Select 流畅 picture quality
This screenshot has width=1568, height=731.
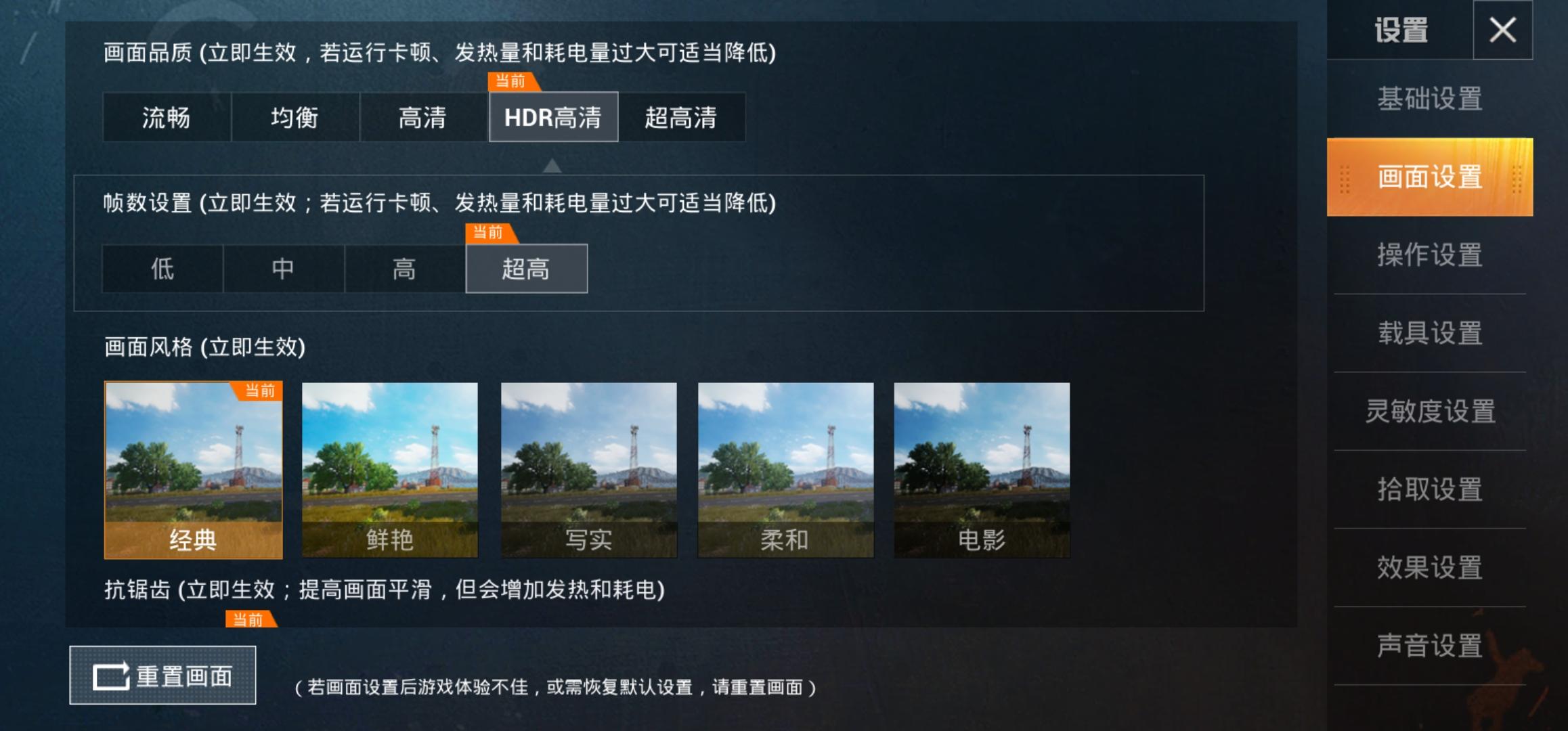point(167,117)
